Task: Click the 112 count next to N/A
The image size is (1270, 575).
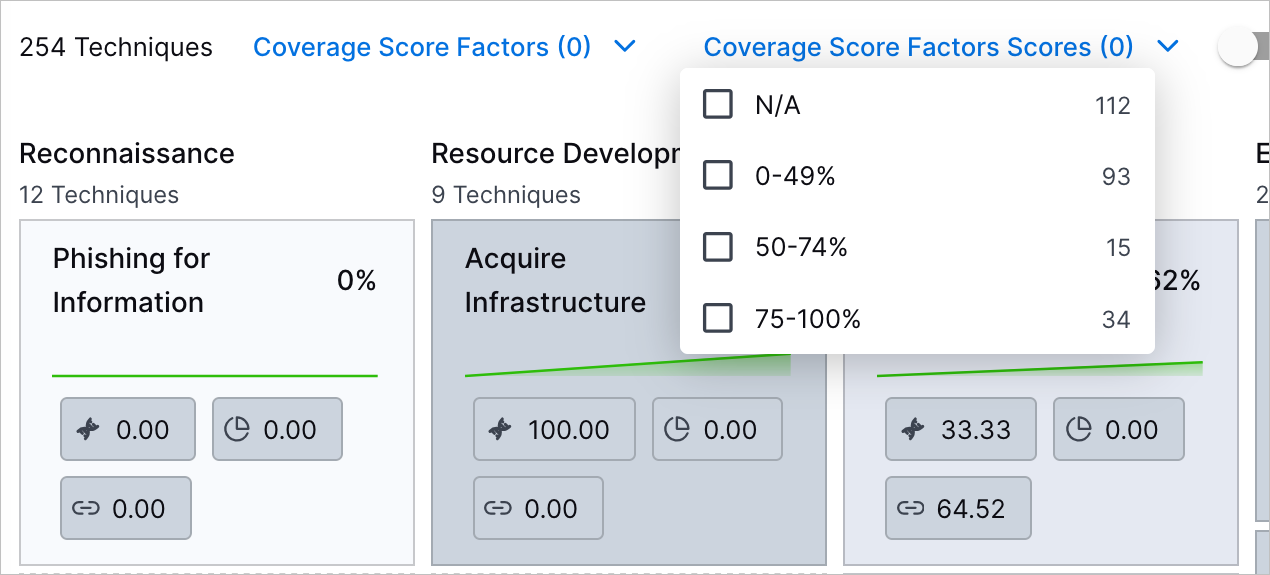Action: point(1113,105)
